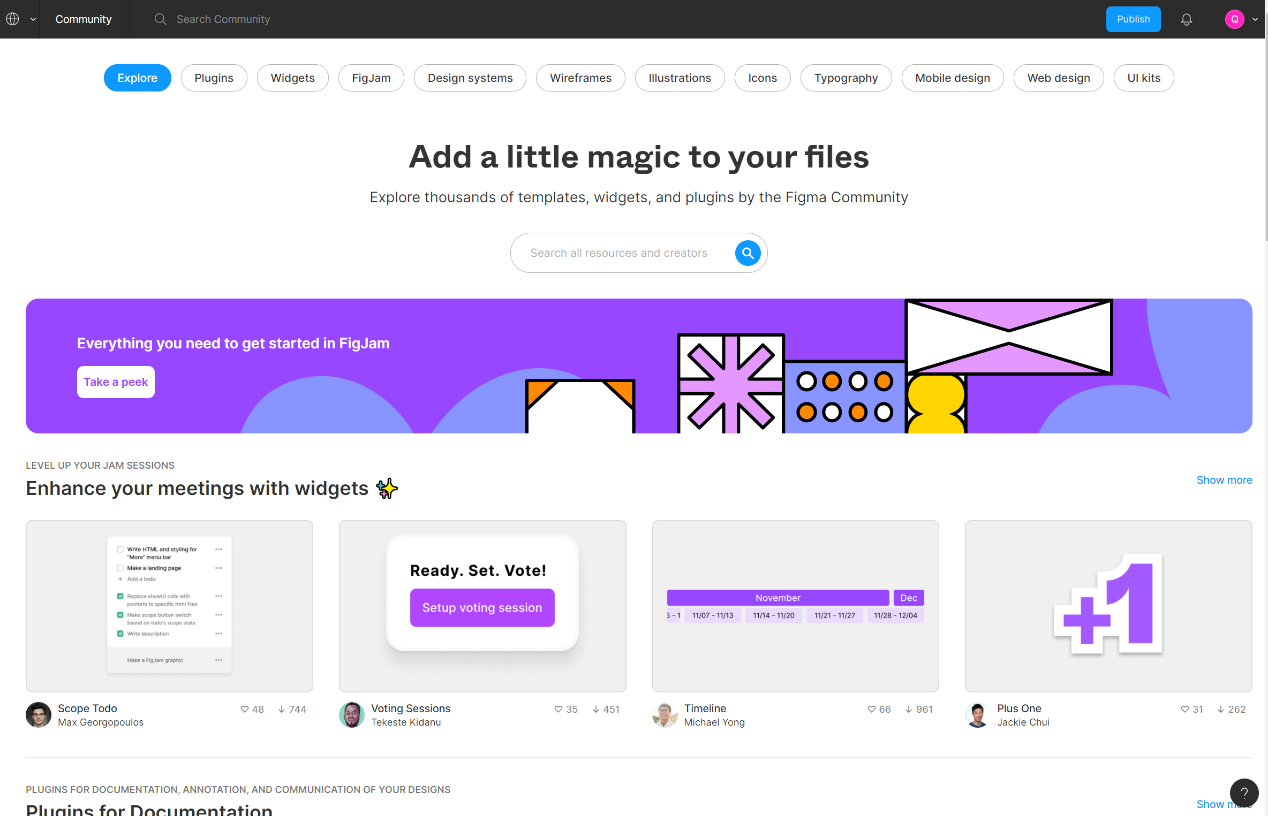Open the Voting Sessions widget title
The width and height of the screenshot is (1268, 816).
[411, 708]
